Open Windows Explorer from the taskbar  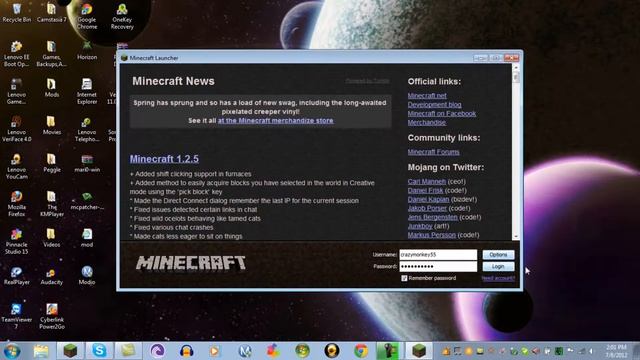[41, 351]
